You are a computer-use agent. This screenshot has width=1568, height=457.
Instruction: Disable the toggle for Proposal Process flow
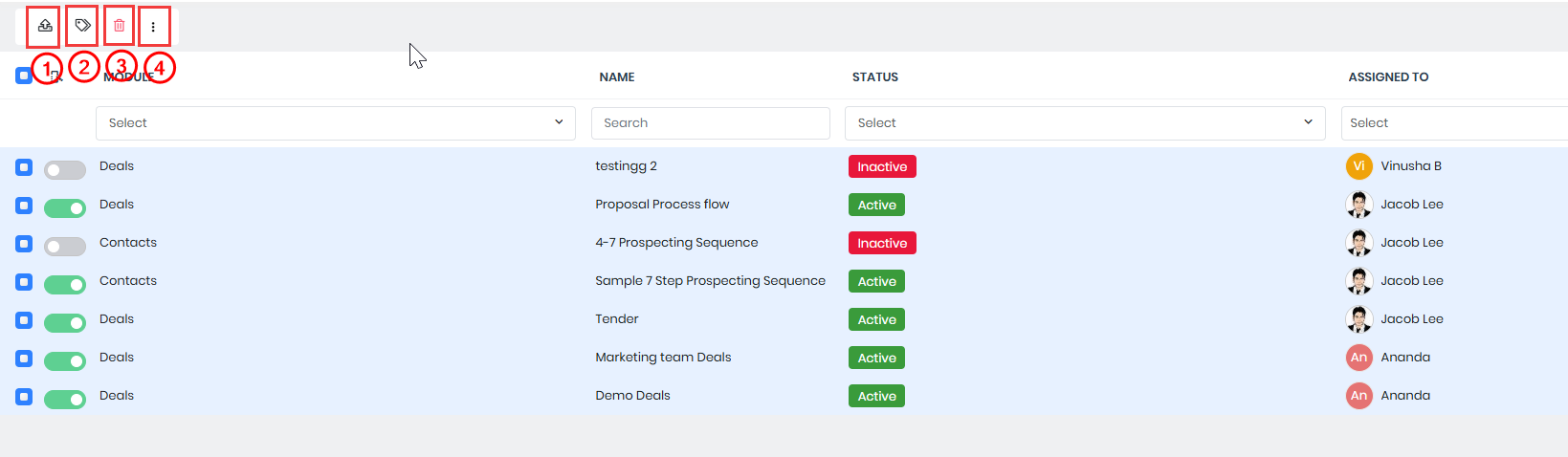[x=65, y=208]
